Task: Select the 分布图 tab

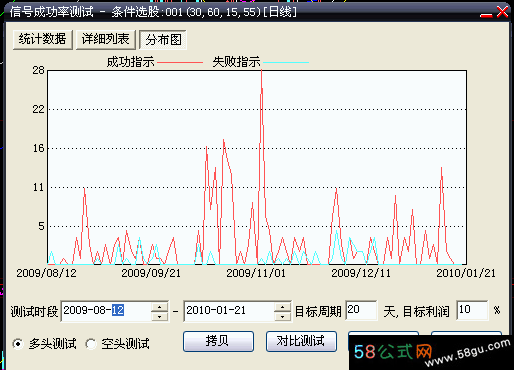Action: (163, 40)
